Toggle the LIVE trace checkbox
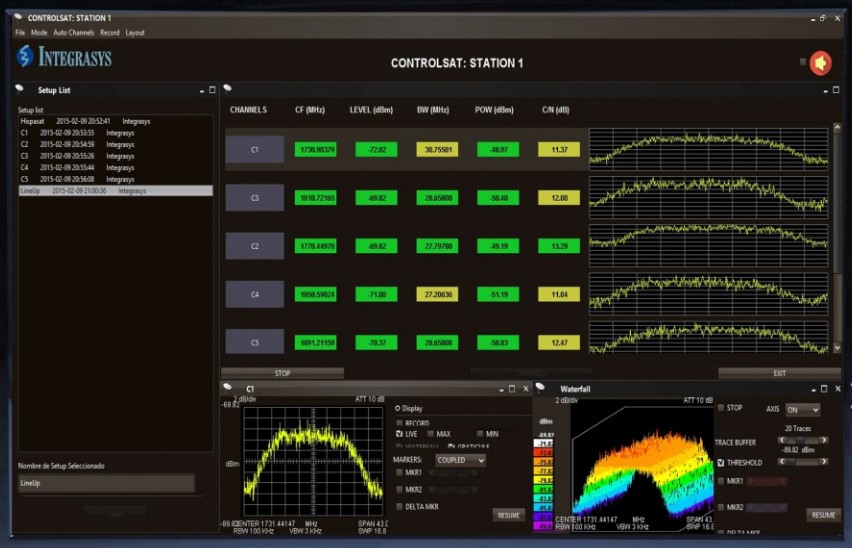 (x=399, y=433)
